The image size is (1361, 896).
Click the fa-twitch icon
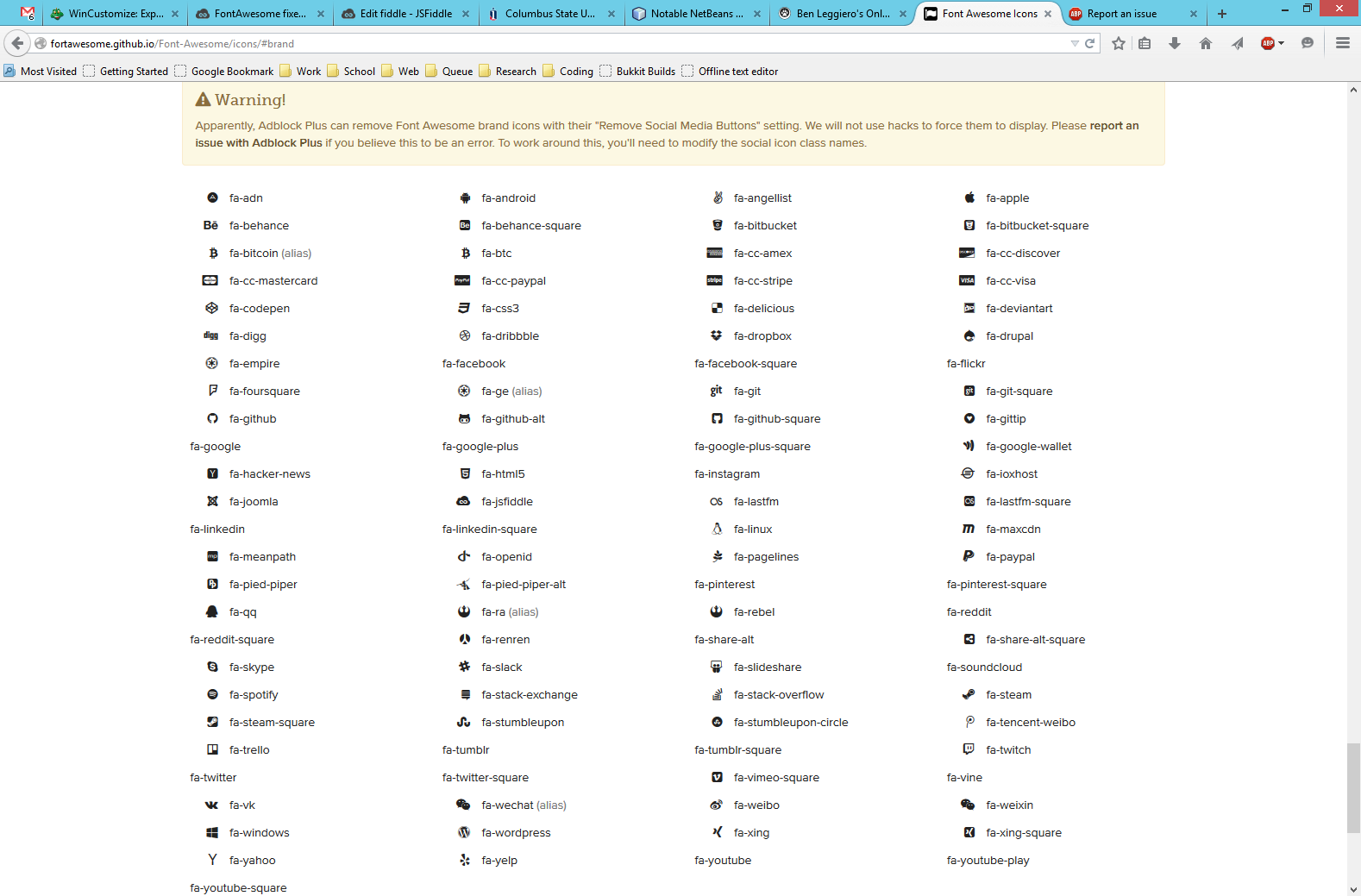tap(969, 749)
